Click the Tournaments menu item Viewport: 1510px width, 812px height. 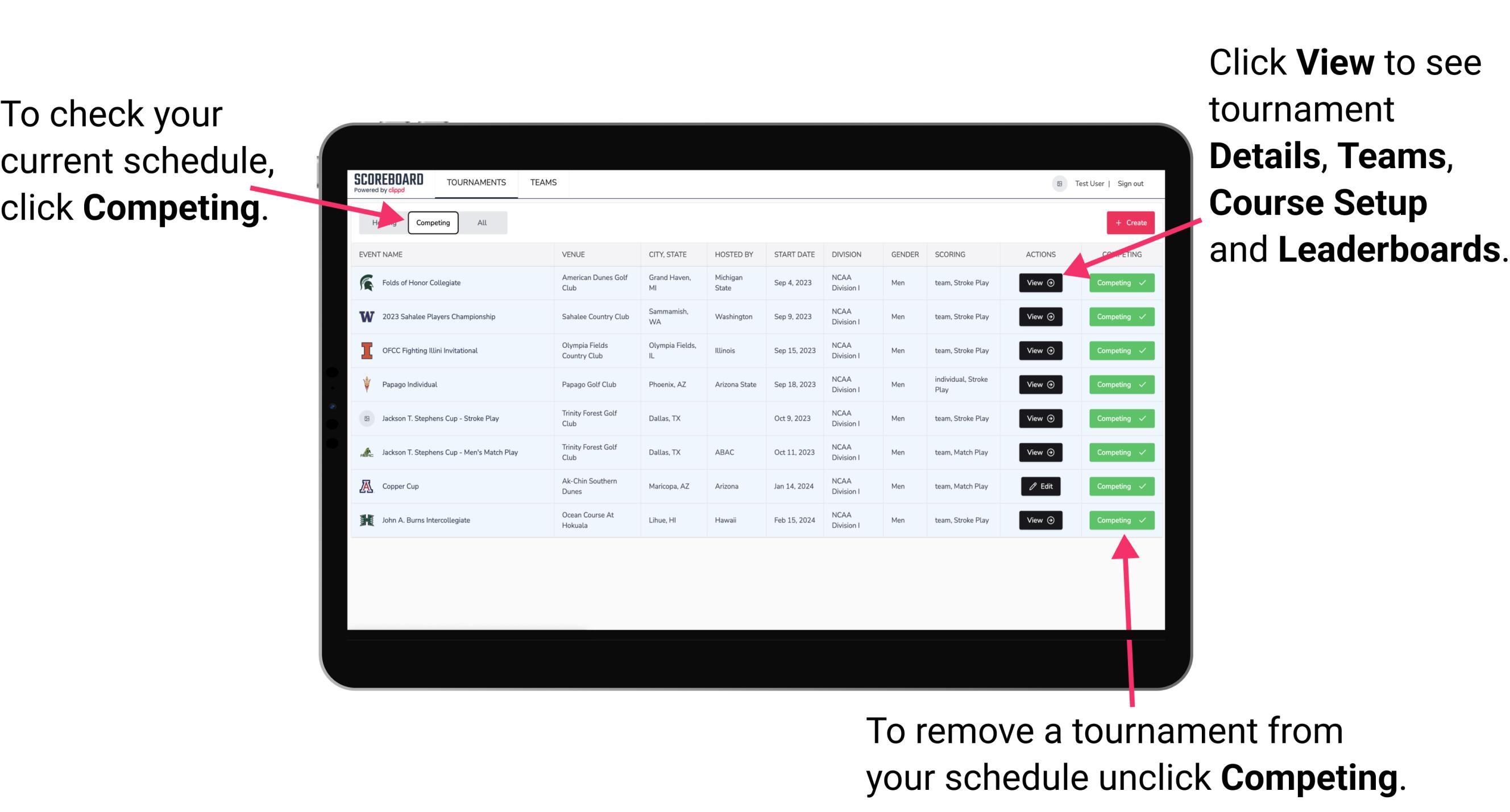[477, 182]
